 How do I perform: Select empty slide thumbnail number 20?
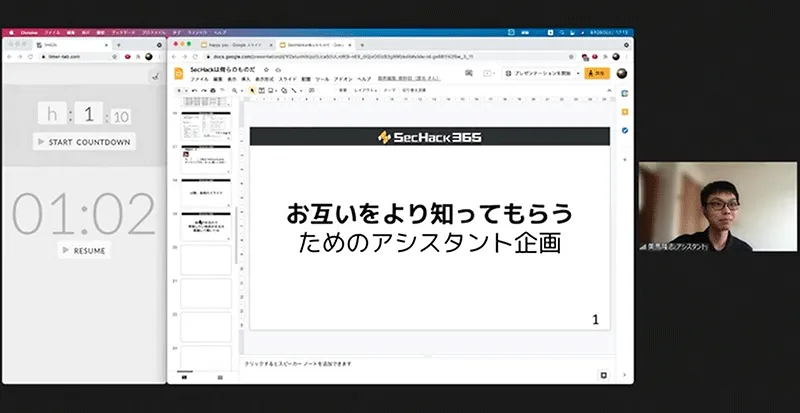pos(206,260)
